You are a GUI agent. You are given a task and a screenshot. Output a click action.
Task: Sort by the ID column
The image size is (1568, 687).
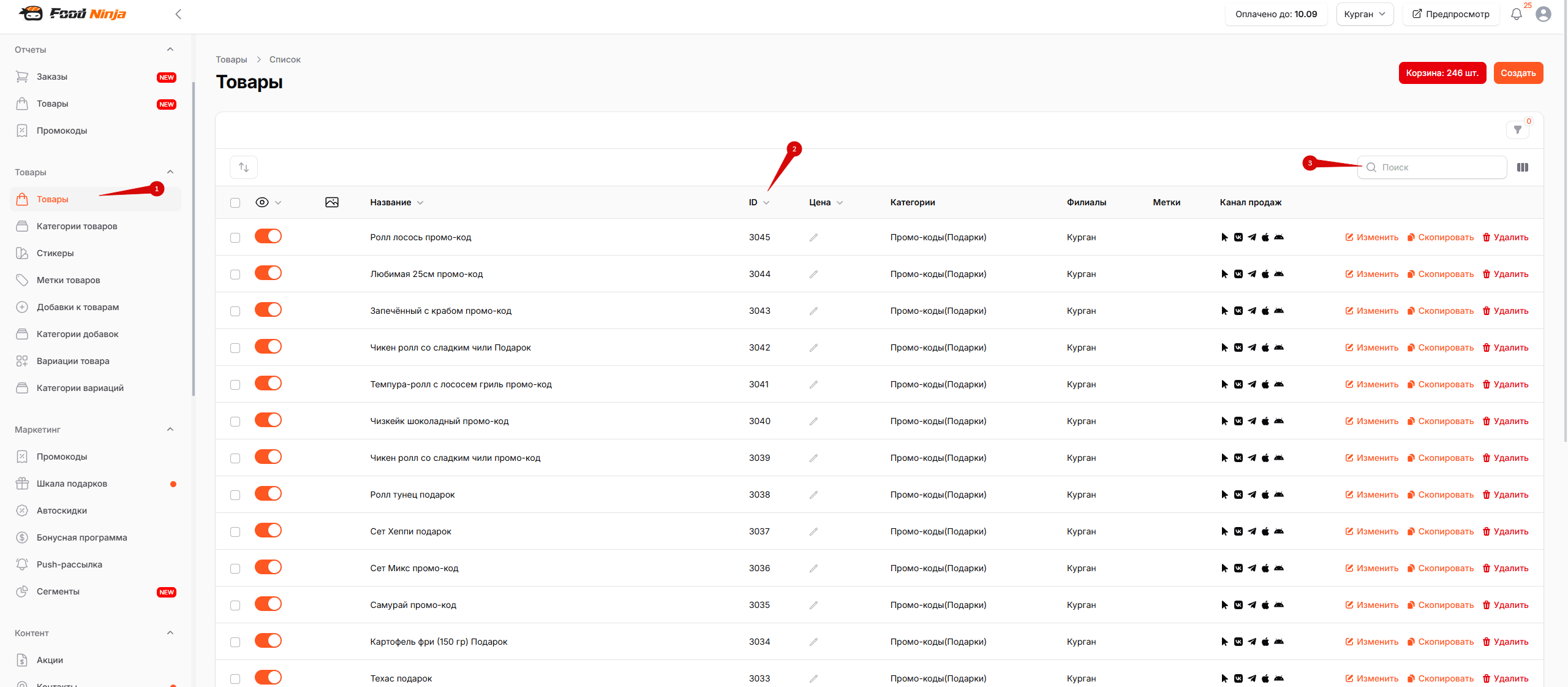(x=759, y=202)
